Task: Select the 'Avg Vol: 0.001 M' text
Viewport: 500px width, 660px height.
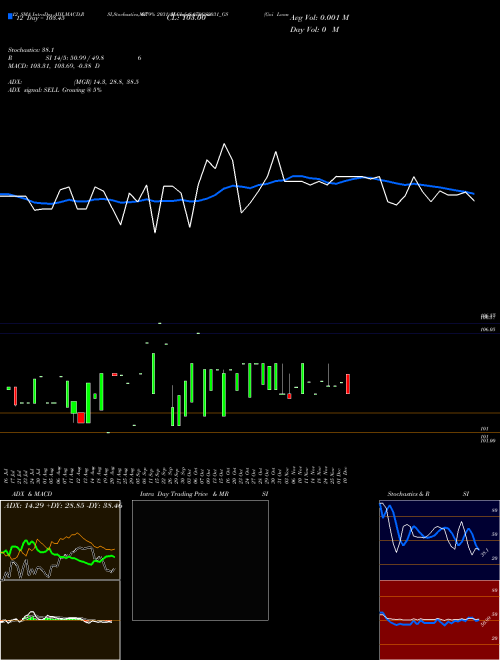Action: 319,17
